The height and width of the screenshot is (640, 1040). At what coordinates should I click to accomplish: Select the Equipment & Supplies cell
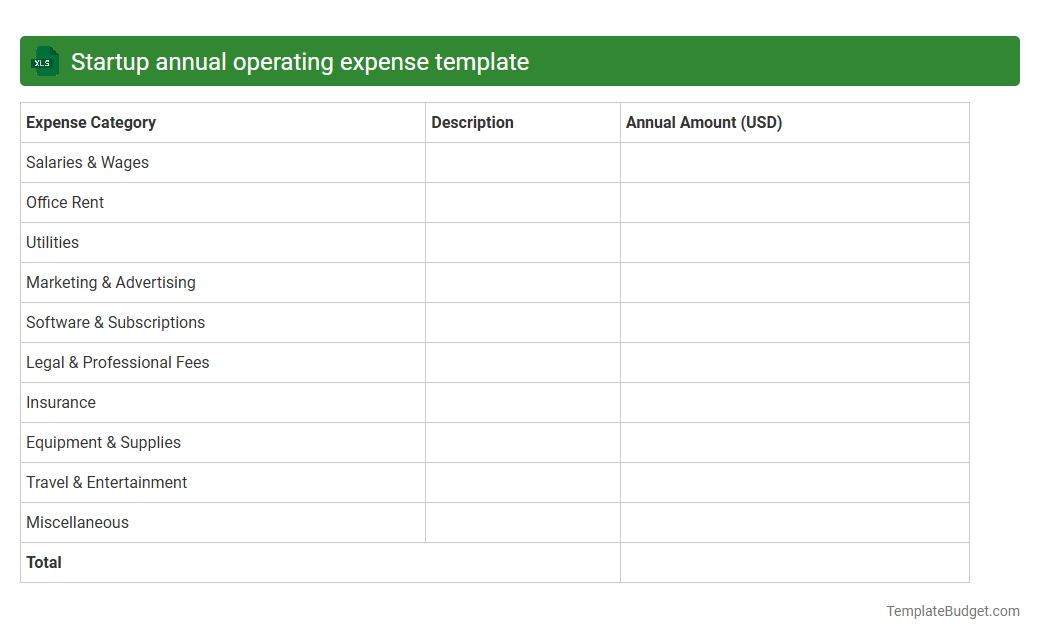coord(103,442)
